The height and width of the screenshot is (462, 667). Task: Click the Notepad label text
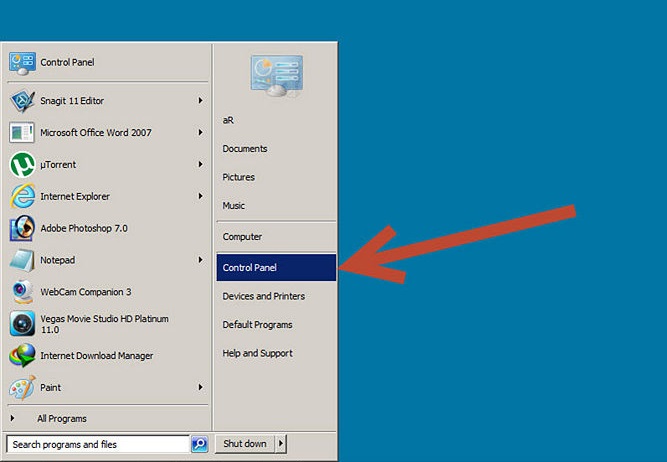[x=57, y=260]
